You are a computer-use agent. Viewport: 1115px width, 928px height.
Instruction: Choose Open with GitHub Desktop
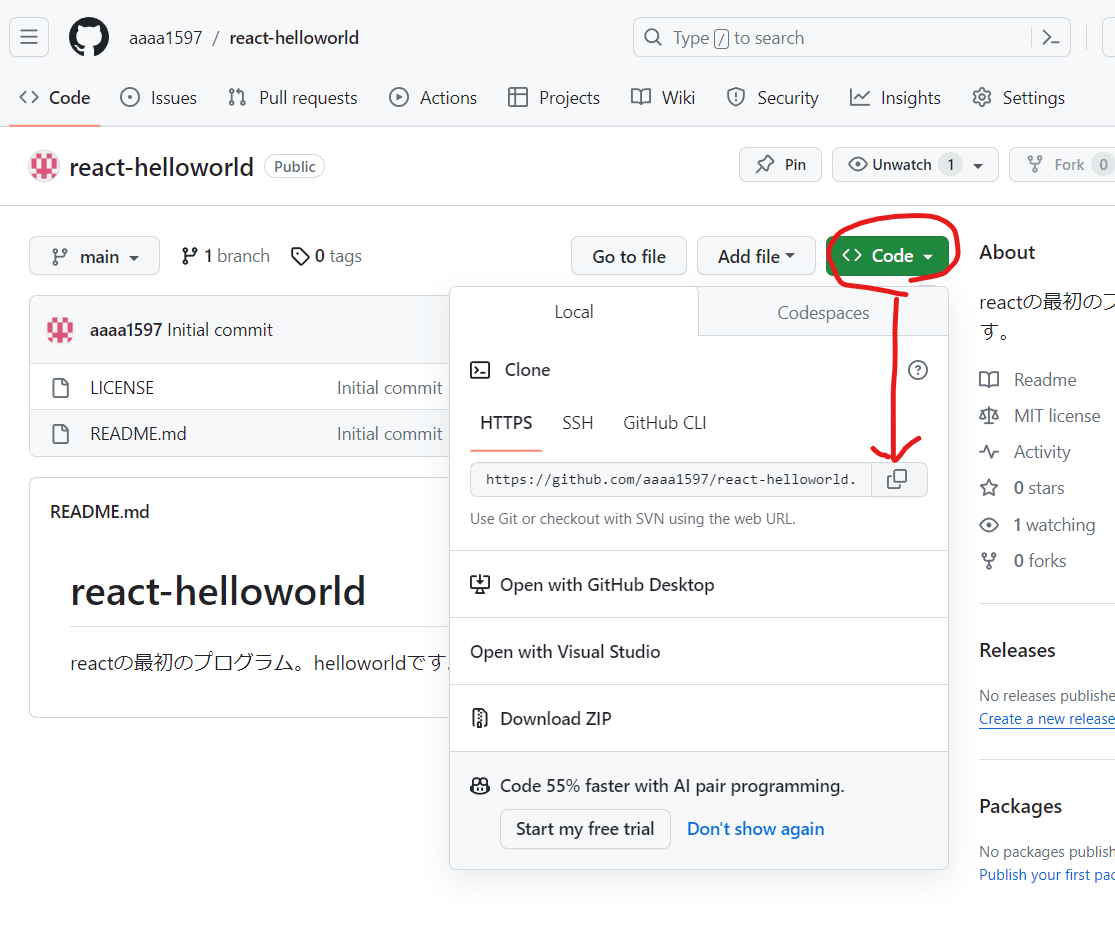(699, 585)
